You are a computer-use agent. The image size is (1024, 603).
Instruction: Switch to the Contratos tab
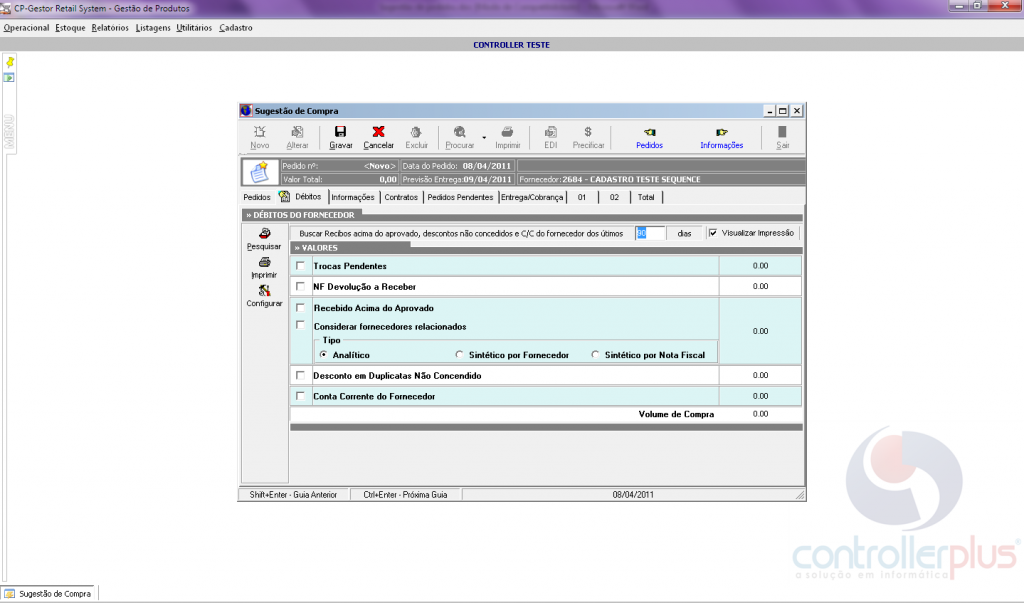pyautogui.click(x=401, y=197)
